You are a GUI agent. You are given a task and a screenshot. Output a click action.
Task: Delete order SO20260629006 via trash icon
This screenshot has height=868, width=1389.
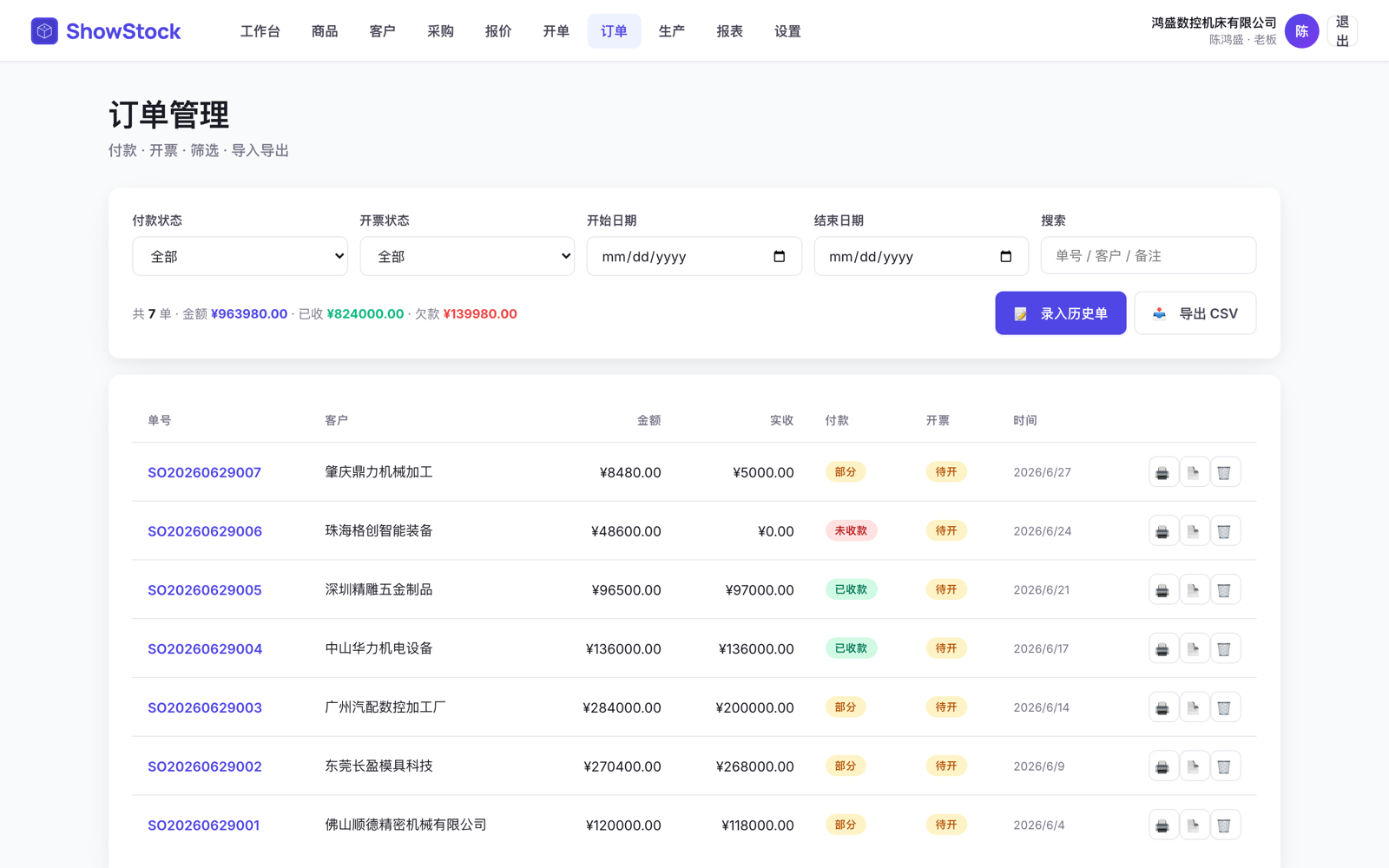coord(1225,531)
